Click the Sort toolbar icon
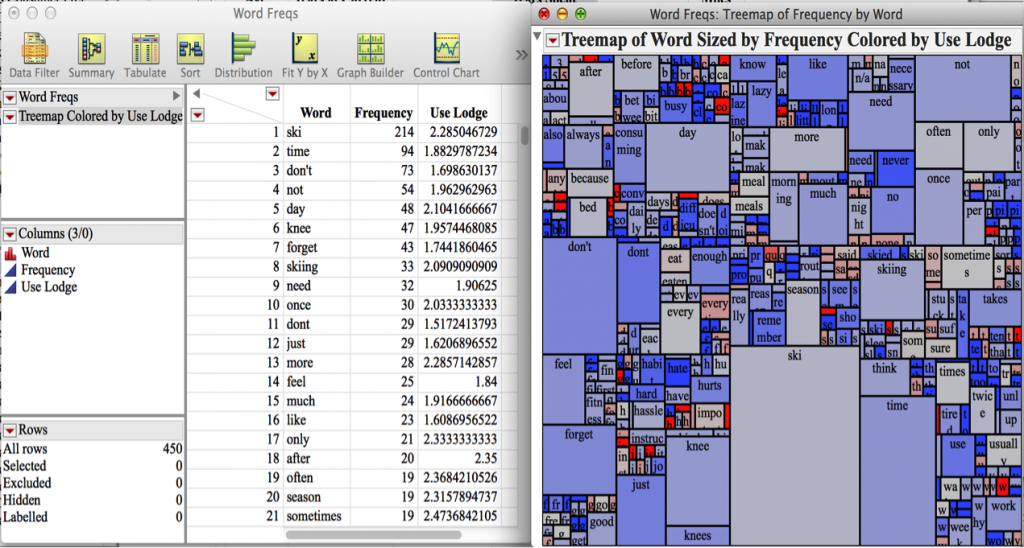Viewport: 1024px width, 548px height. pos(191,56)
